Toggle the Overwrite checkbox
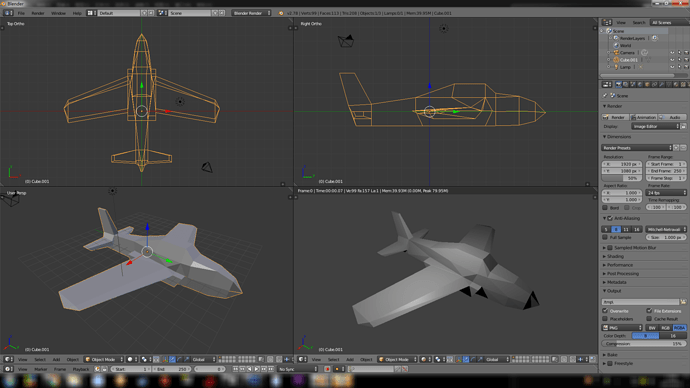This screenshot has width=690, height=388. coord(605,311)
